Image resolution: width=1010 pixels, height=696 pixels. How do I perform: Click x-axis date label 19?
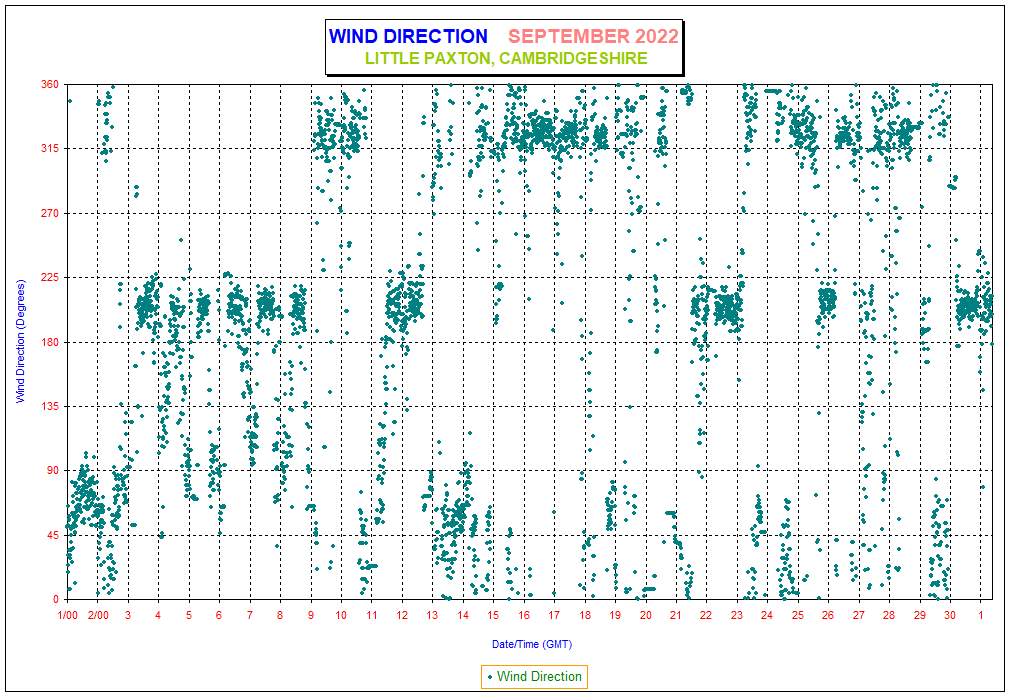[x=615, y=616]
